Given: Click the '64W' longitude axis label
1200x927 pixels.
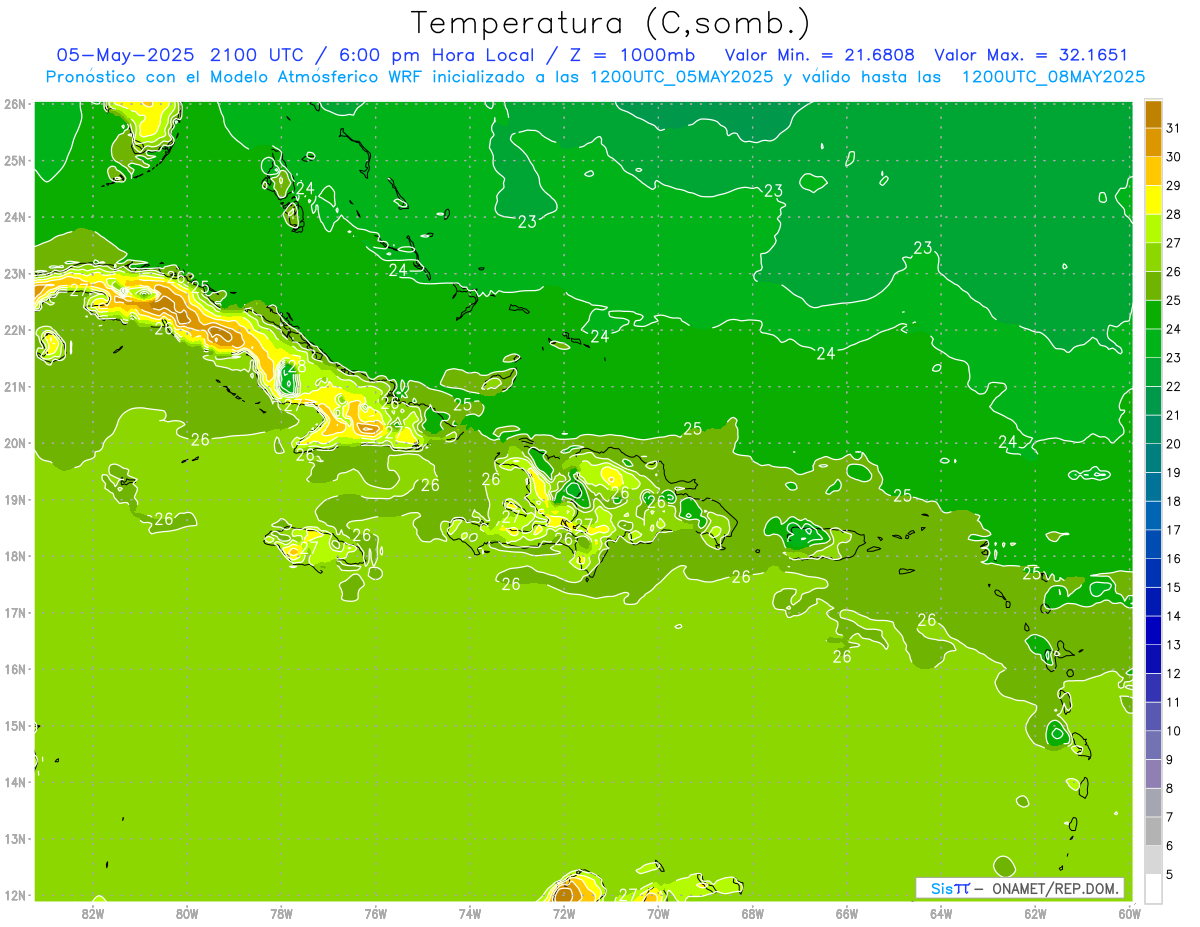Looking at the screenshot, I should click(x=941, y=913).
